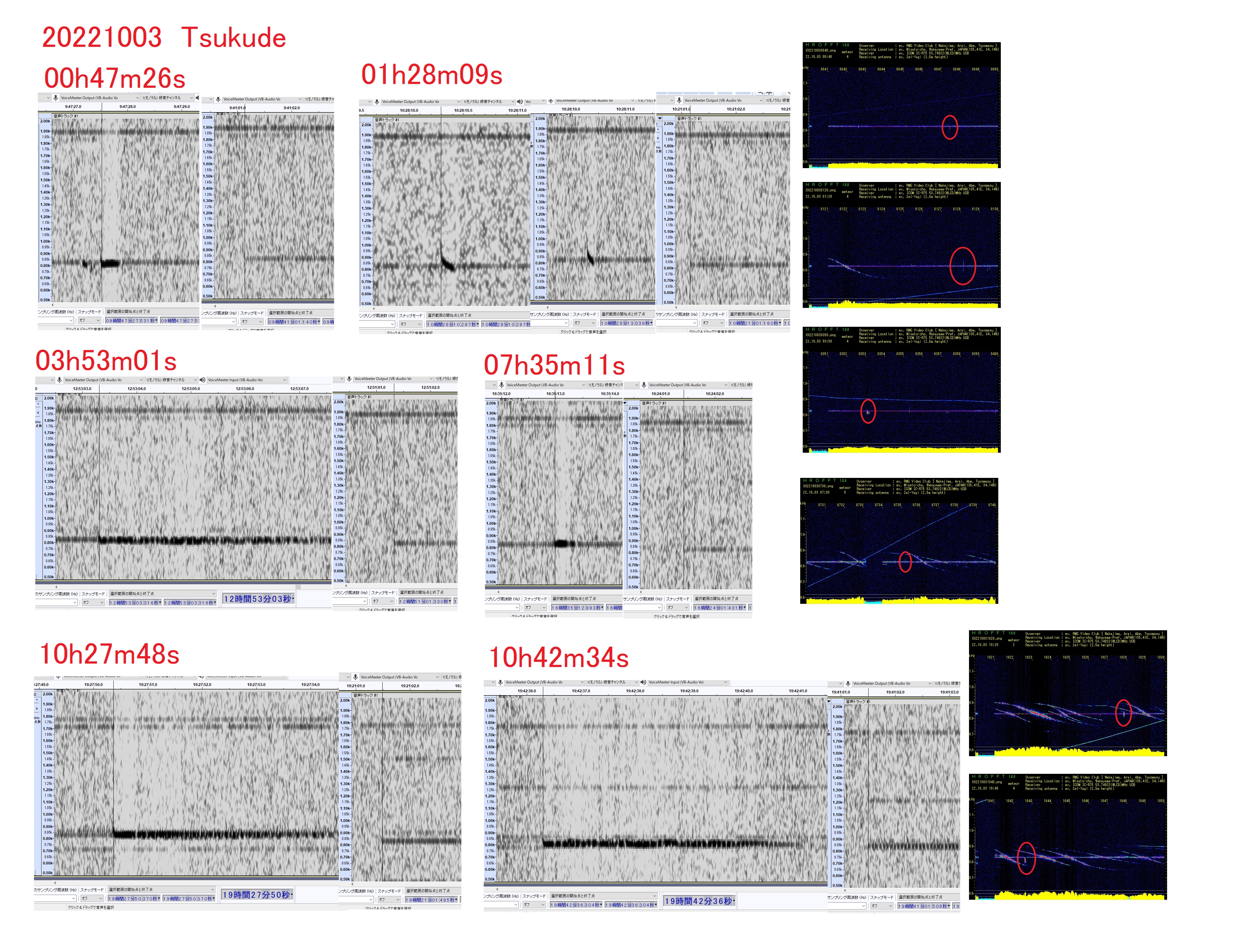The height and width of the screenshot is (952, 1237).
Task: Click the left scroll arrow below the 10h27m48s spectrogram
Action: point(55,883)
